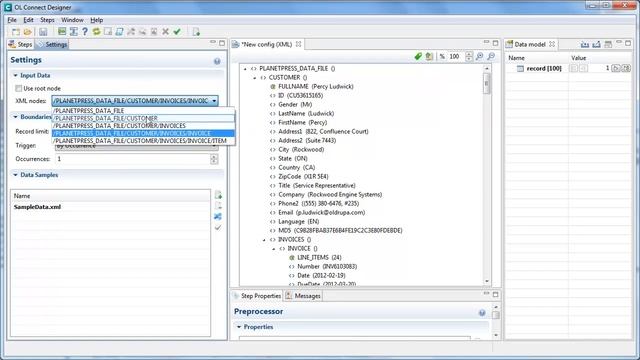Click the import data model icon
The image size is (640, 360).
[584, 44]
